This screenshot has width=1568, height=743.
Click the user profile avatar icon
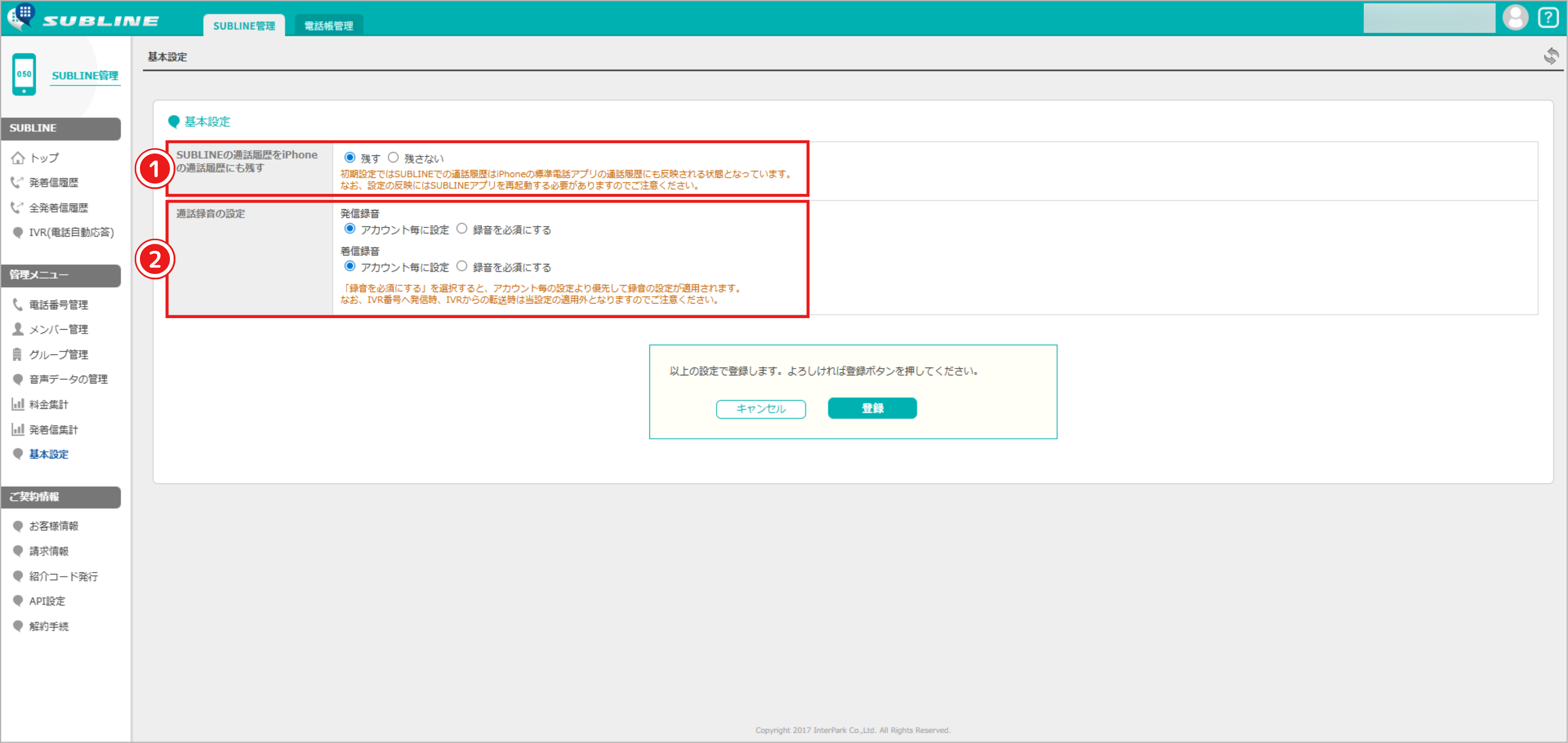pyautogui.click(x=1515, y=17)
